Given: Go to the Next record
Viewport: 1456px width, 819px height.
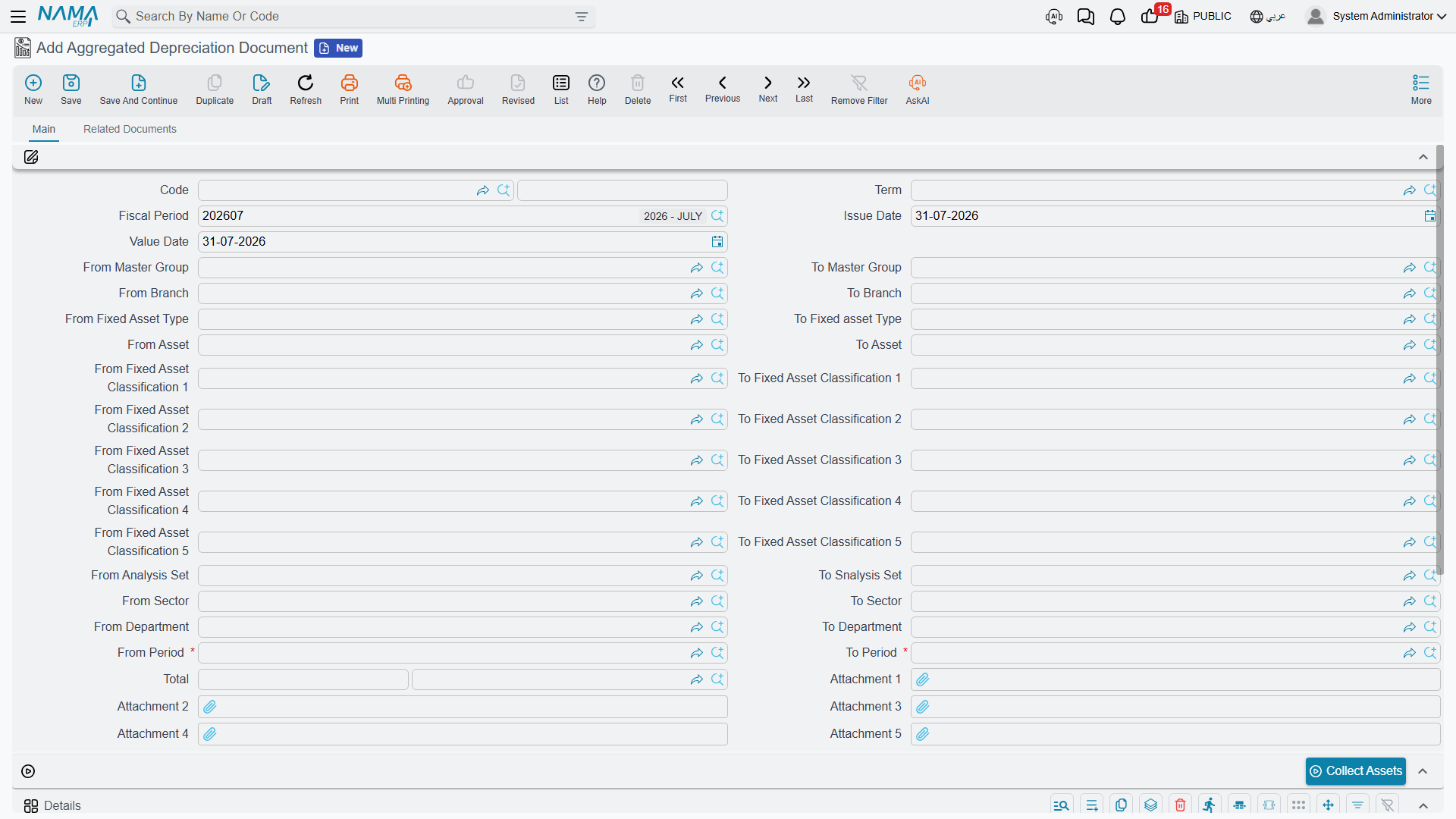Looking at the screenshot, I should [x=768, y=89].
